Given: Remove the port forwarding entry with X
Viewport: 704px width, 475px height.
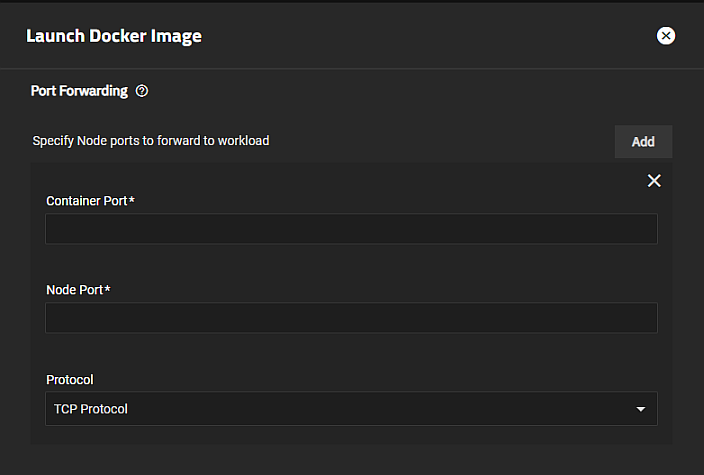Looking at the screenshot, I should pyautogui.click(x=654, y=180).
